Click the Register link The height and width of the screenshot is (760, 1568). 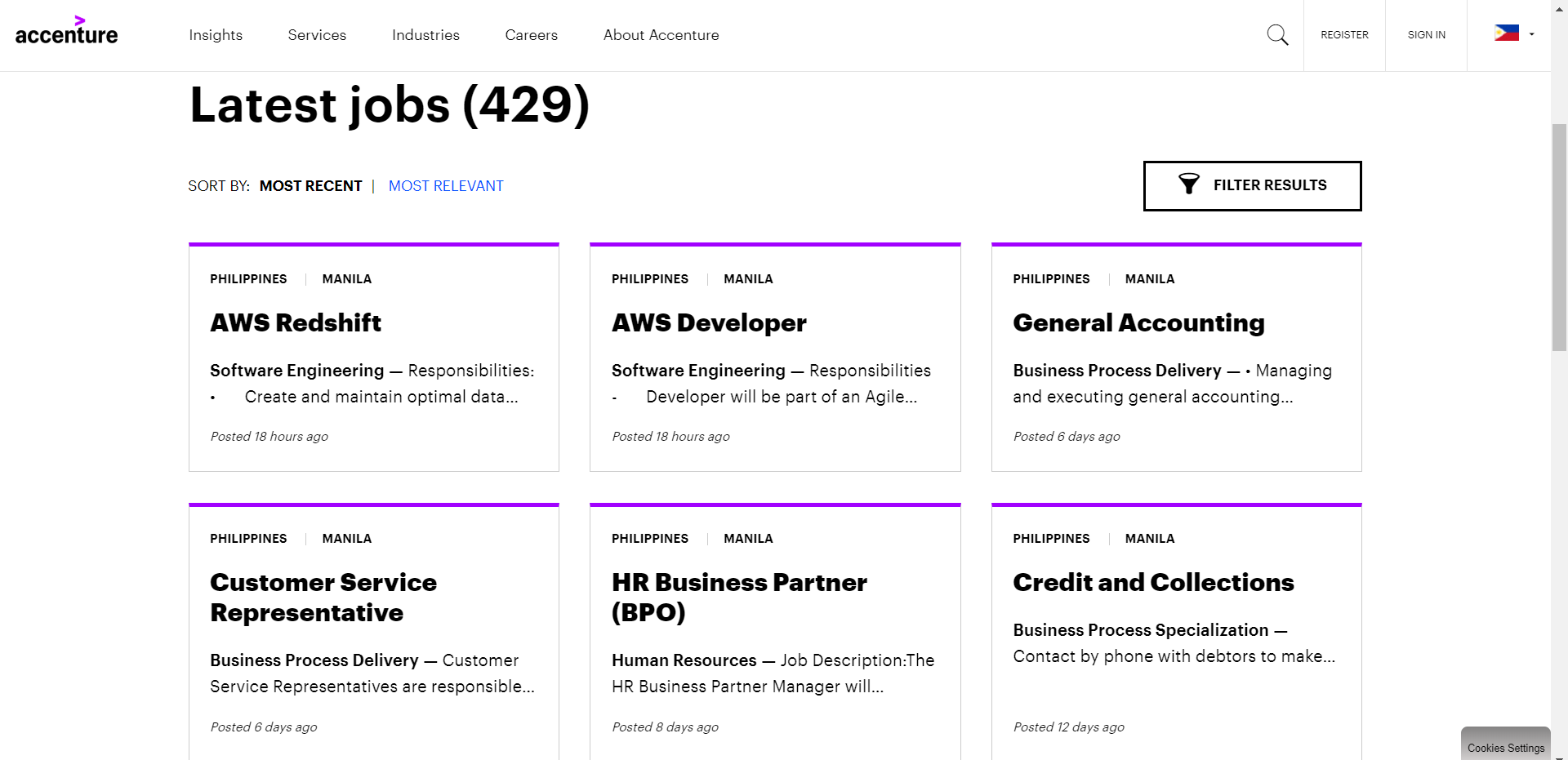pyautogui.click(x=1344, y=35)
